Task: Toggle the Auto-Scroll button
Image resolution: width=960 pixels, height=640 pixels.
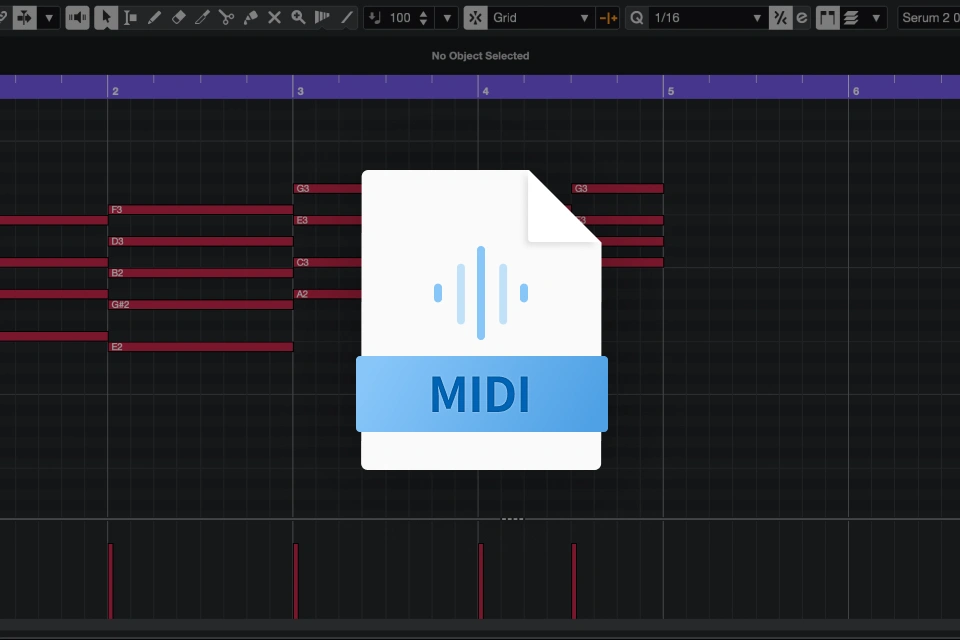Action: [x=24, y=18]
